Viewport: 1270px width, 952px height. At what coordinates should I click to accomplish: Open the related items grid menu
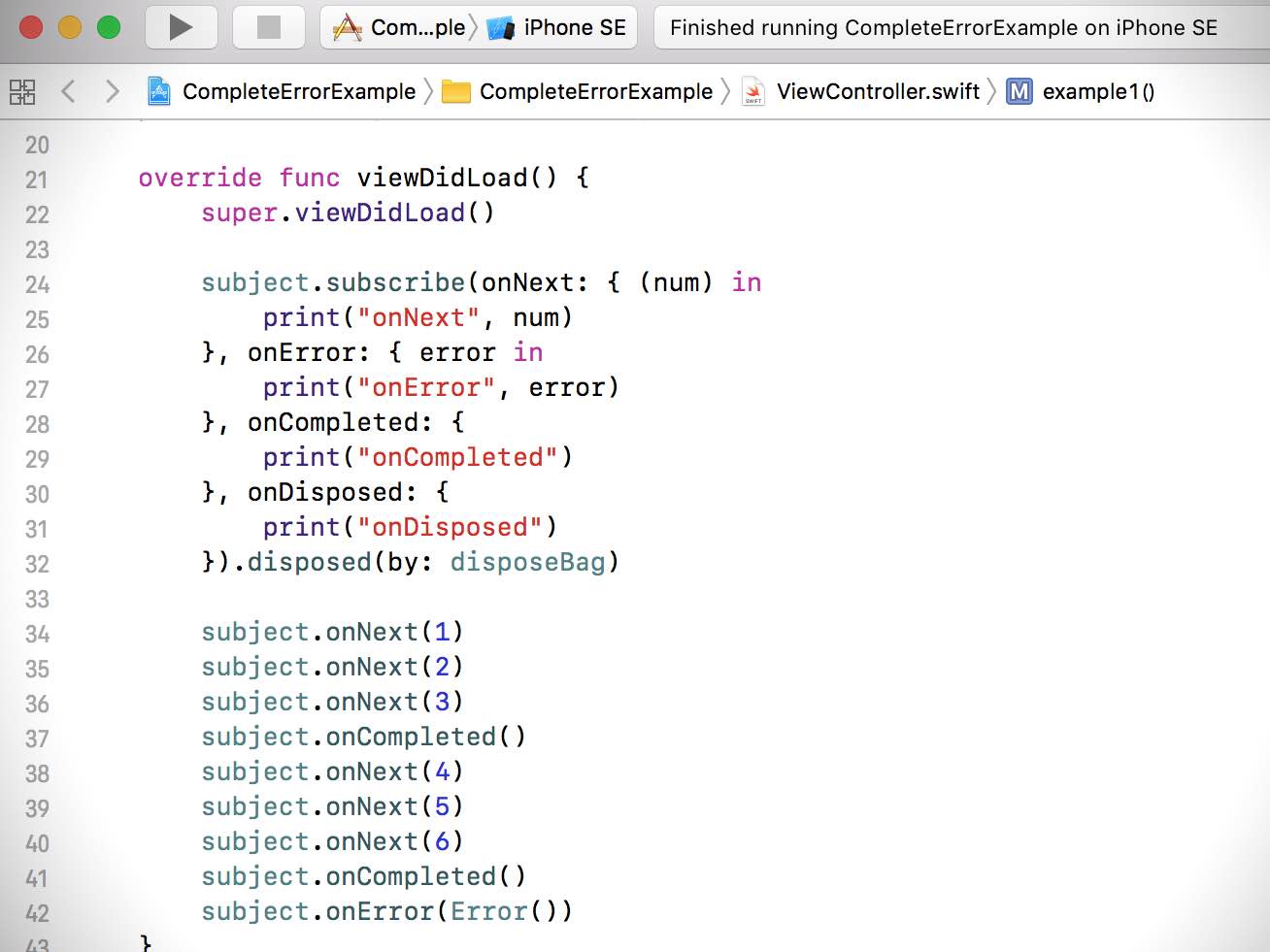click(x=22, y=92)
